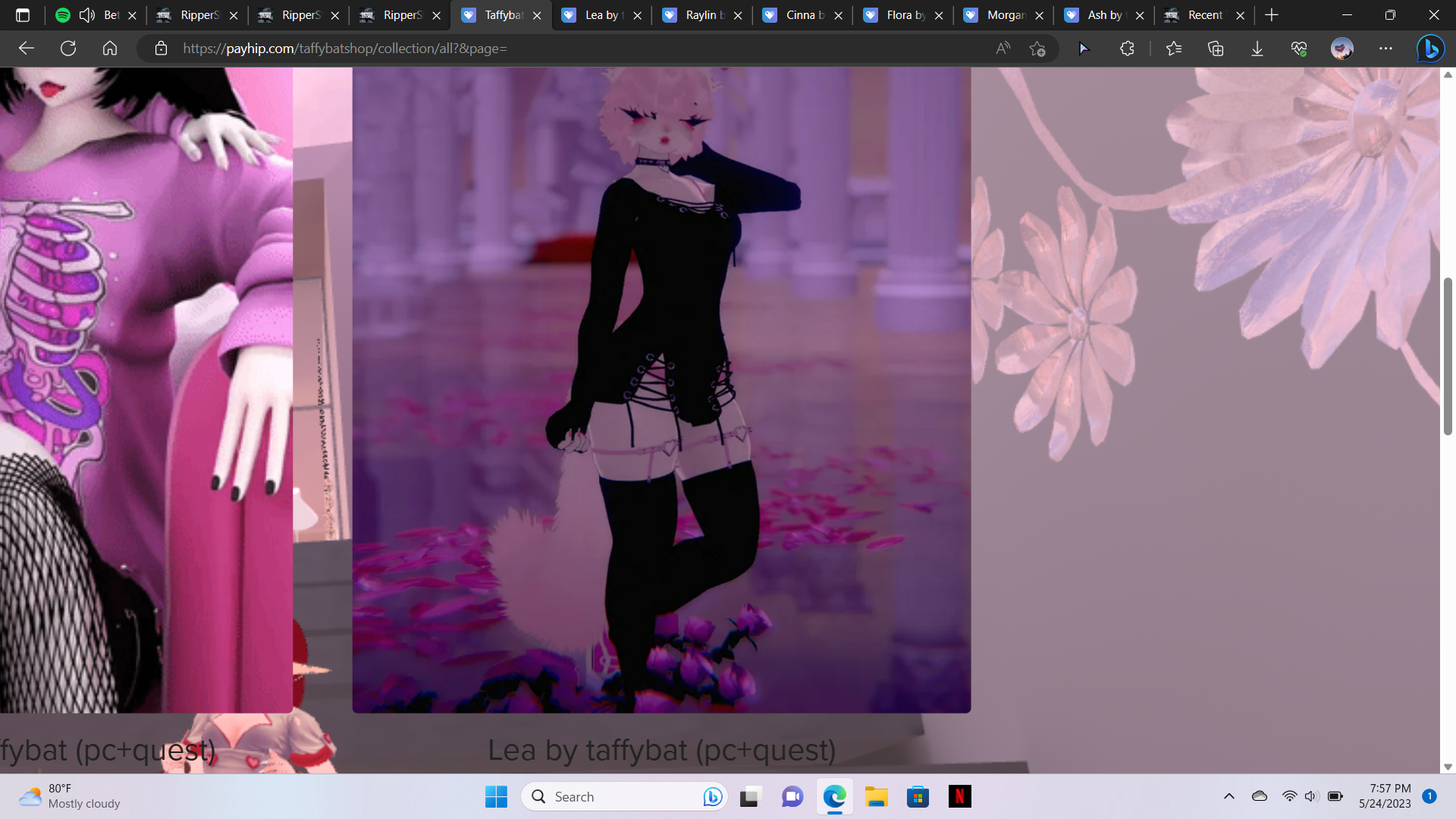1456x819 pixels.
Task: Open the OneDrive cloud tray icon
Action: pyautogui.click(x=1260, y=796)
